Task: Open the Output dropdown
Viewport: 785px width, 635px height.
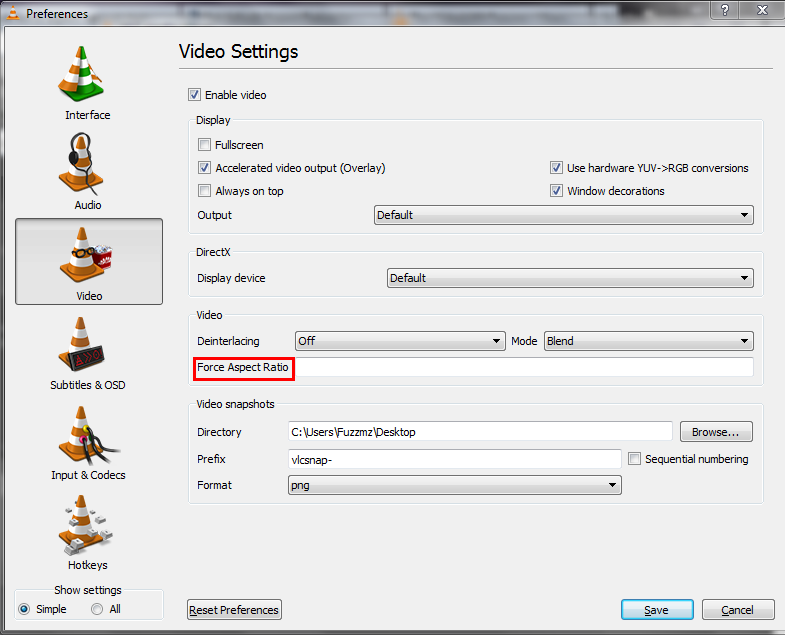Action: coord(564,215)
